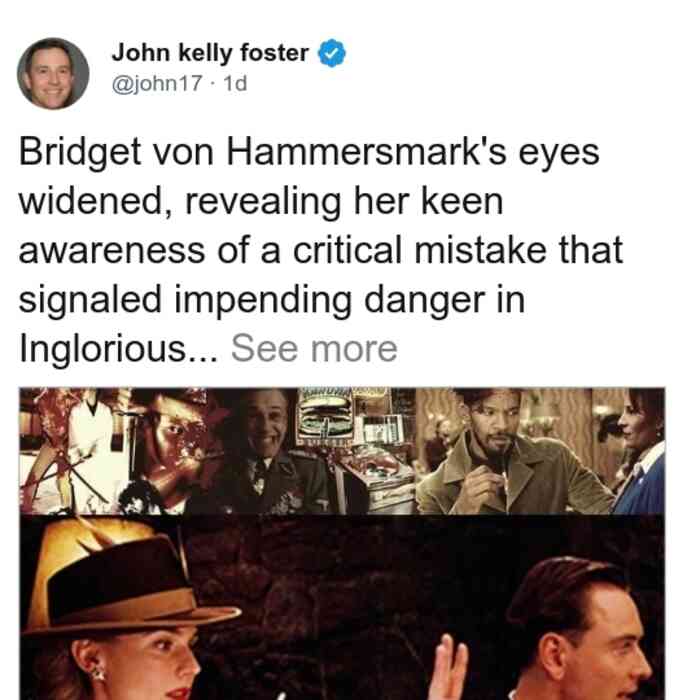Click the woman in blue at collage edge
This screenshot has height=700, width=700.
639,451
